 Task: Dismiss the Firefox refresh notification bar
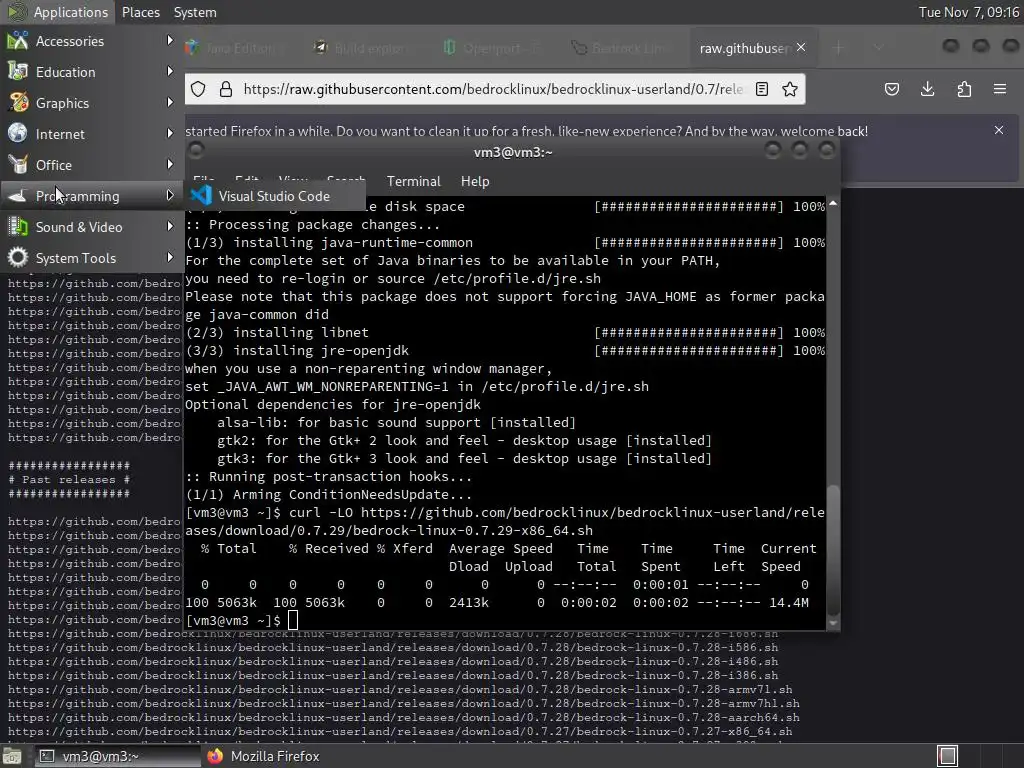(999, 131)
